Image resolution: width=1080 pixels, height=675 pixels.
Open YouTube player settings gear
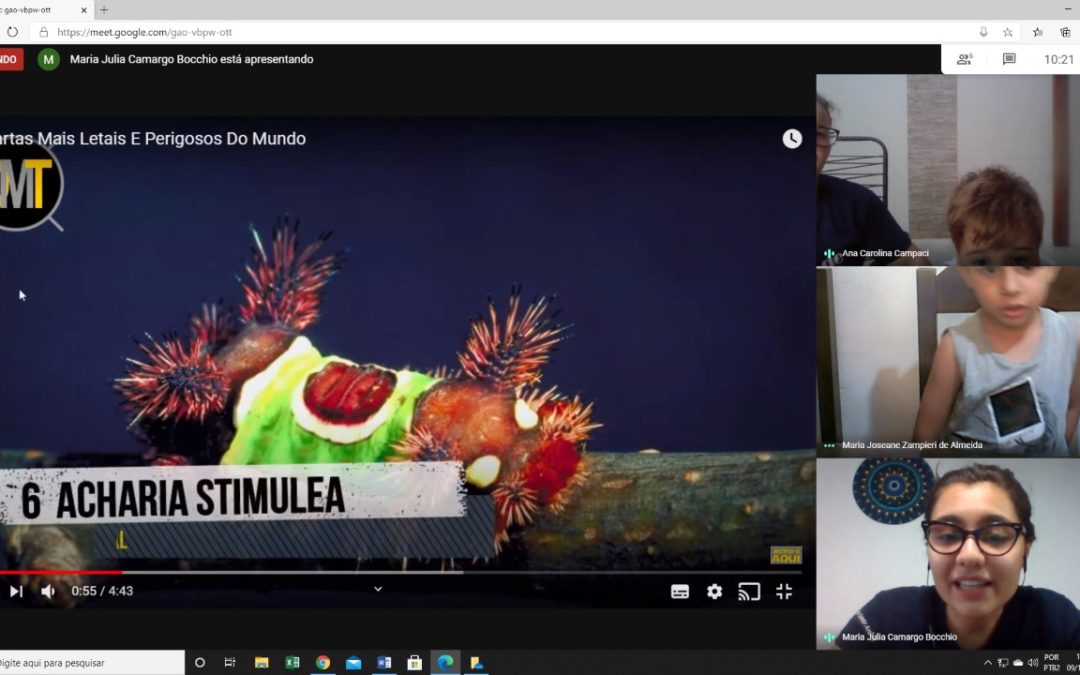pyautogui.click(x=714, y=592)
